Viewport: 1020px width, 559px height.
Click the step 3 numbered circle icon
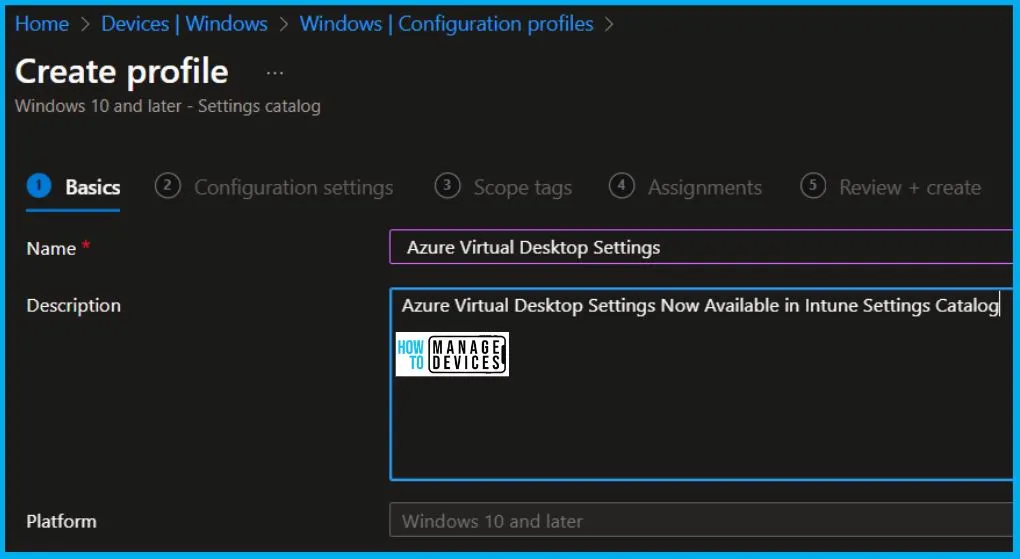click(x=447, y=186)
